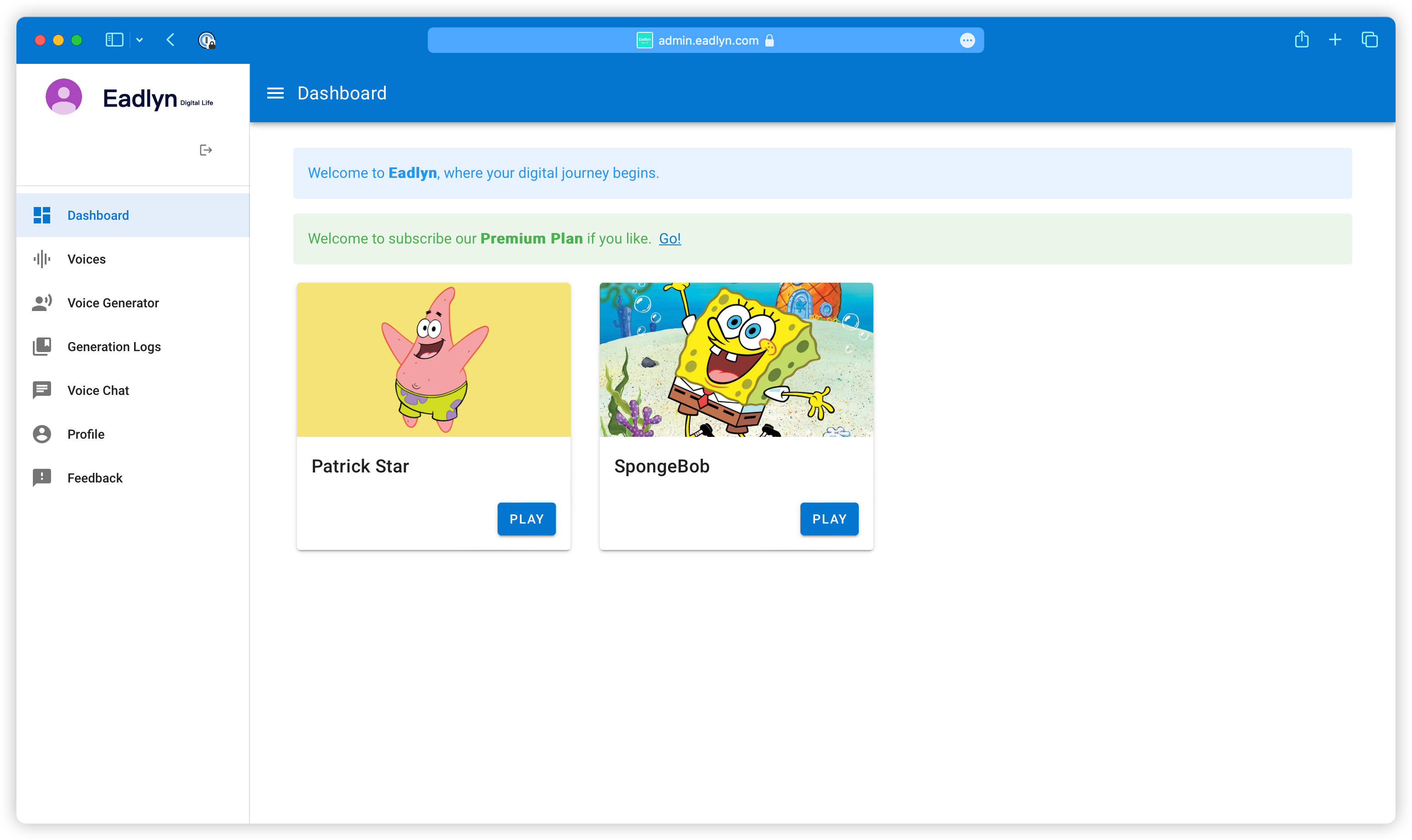The width and height of the screenshot is (1412, 840).
Task: Click the Voices waveform icon
Action: tap(42, 259)
